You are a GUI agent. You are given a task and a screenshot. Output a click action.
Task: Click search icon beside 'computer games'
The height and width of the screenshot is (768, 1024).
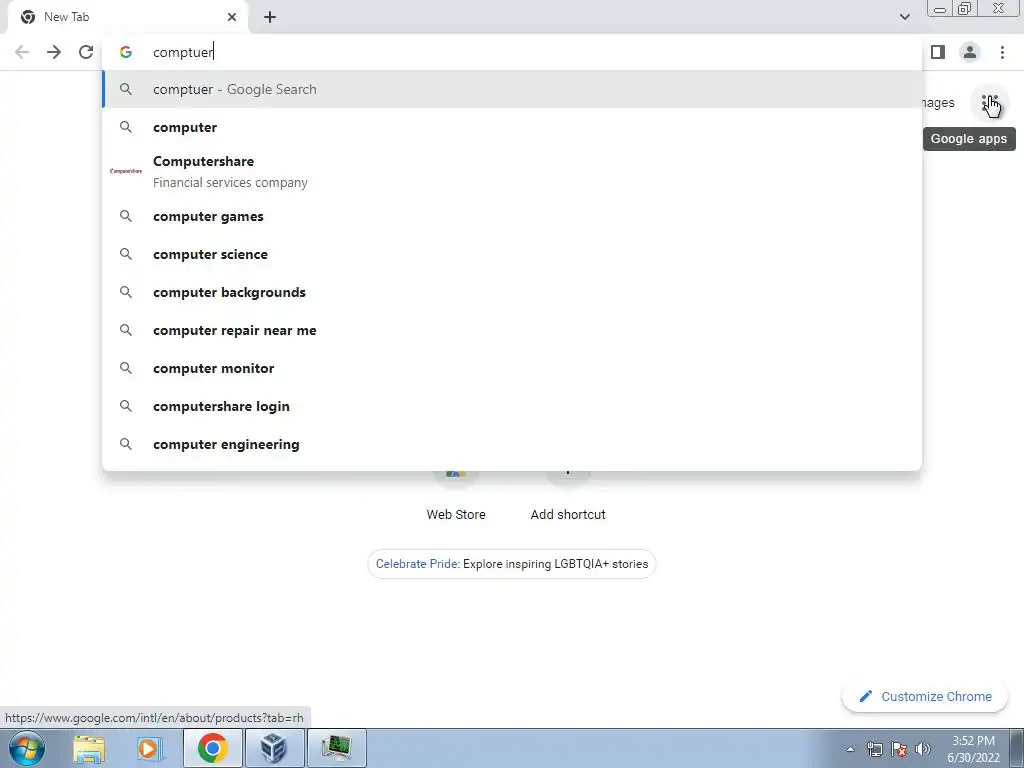click(x=126, y=216)
